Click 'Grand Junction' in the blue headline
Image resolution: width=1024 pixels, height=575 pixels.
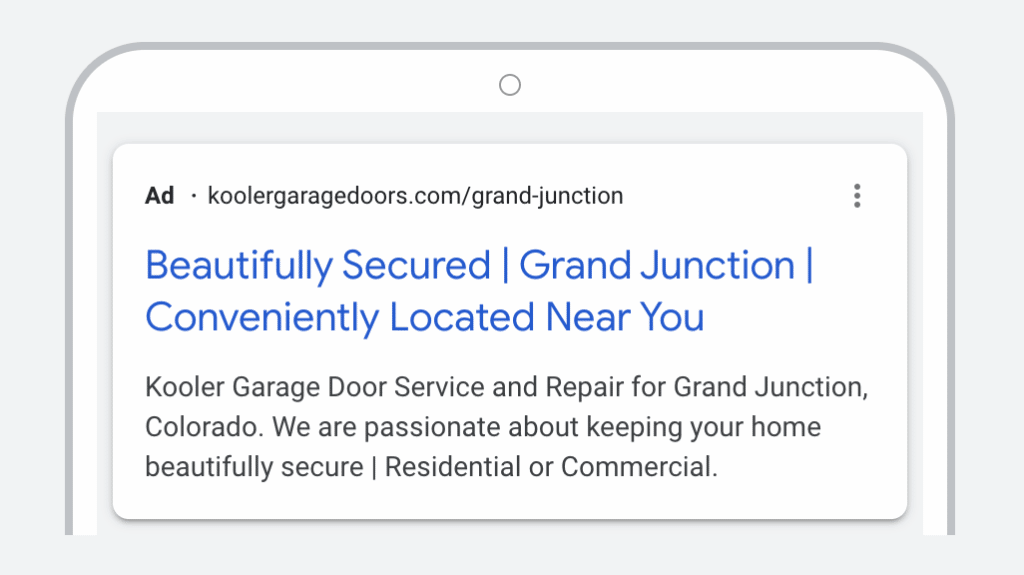click(x=656, y=265)
